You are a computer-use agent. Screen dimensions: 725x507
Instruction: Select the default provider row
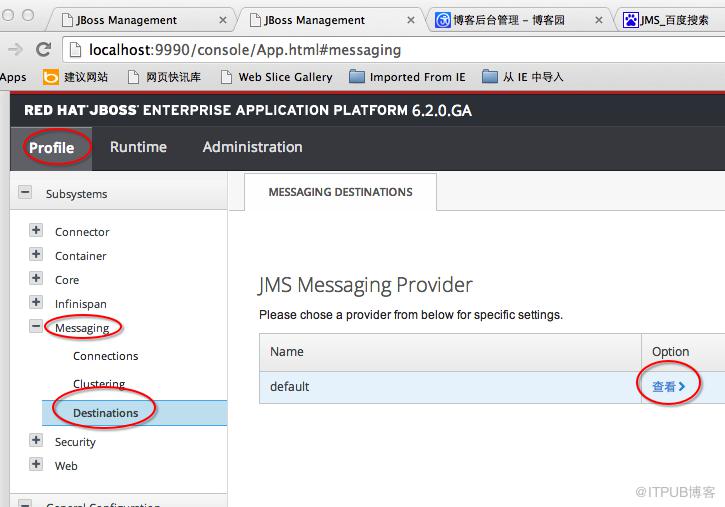(x=492, y=387)
